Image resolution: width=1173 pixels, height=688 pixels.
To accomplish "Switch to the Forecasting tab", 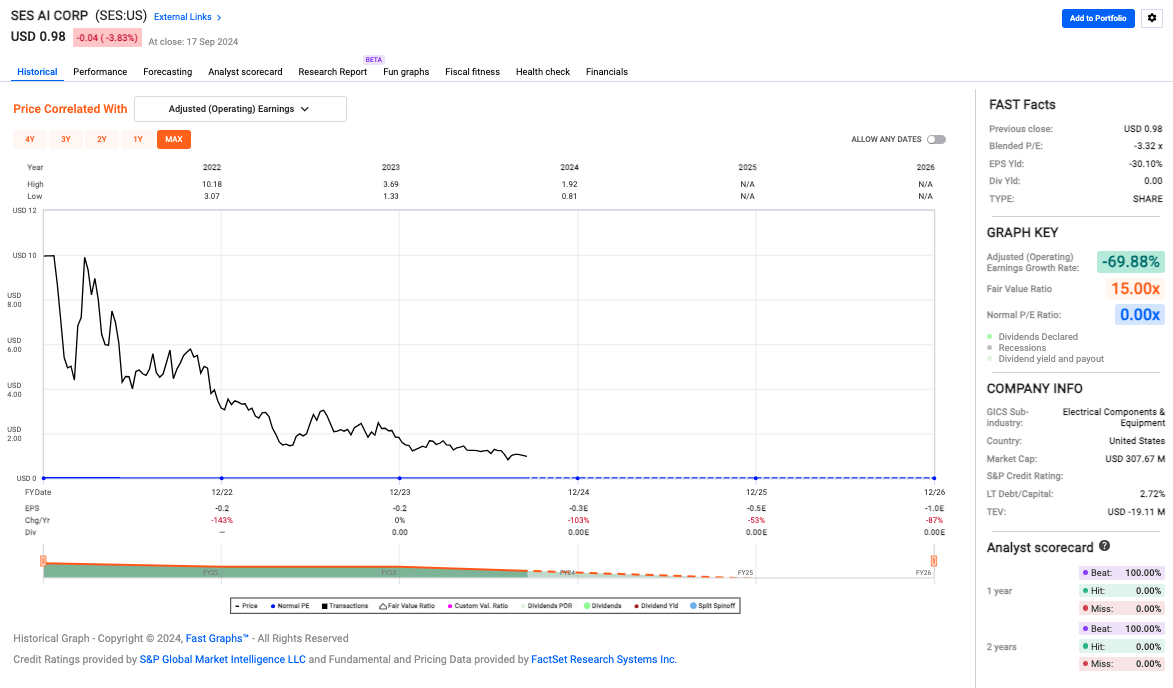I will (167, 72).
